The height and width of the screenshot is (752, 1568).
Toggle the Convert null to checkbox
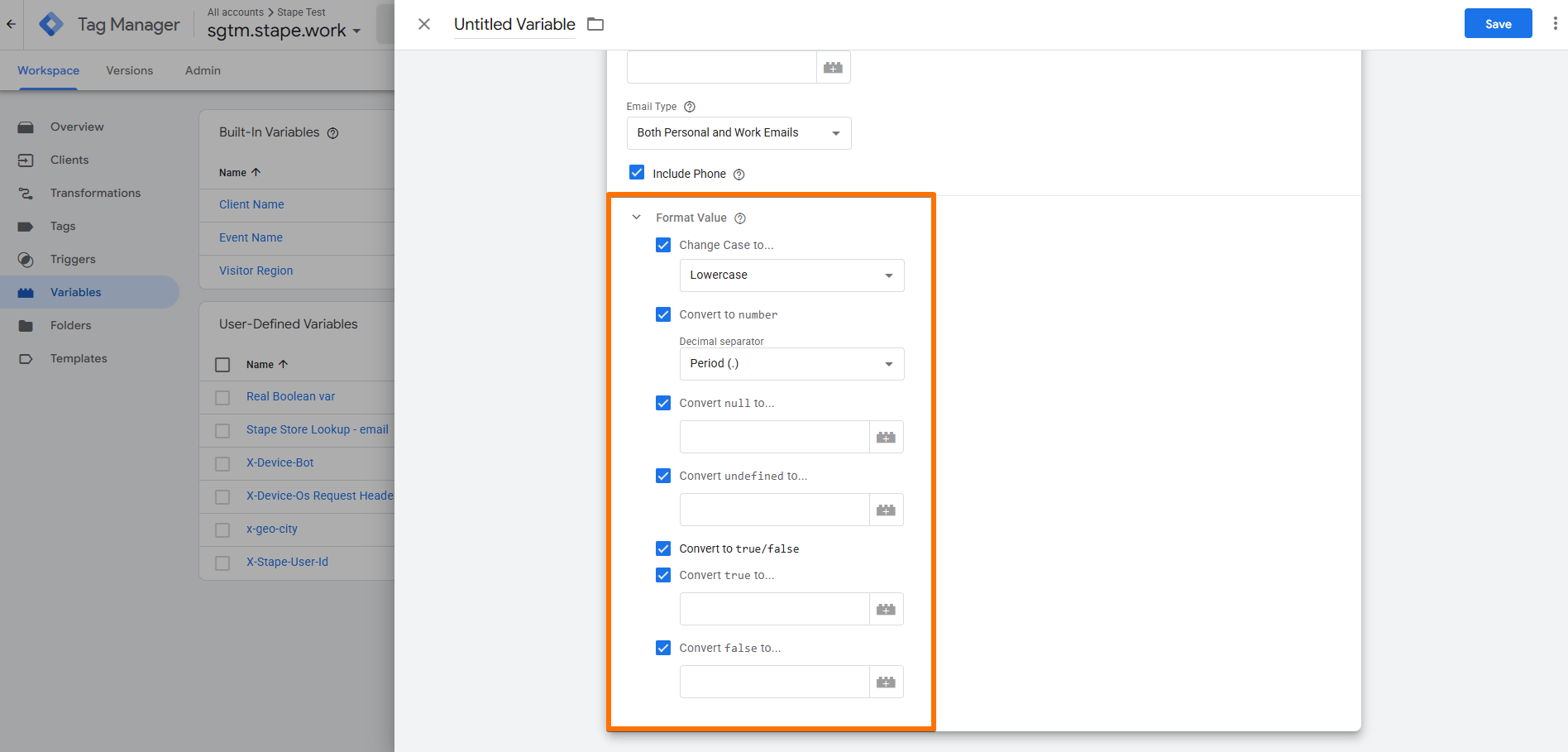[x=663, y=403]
